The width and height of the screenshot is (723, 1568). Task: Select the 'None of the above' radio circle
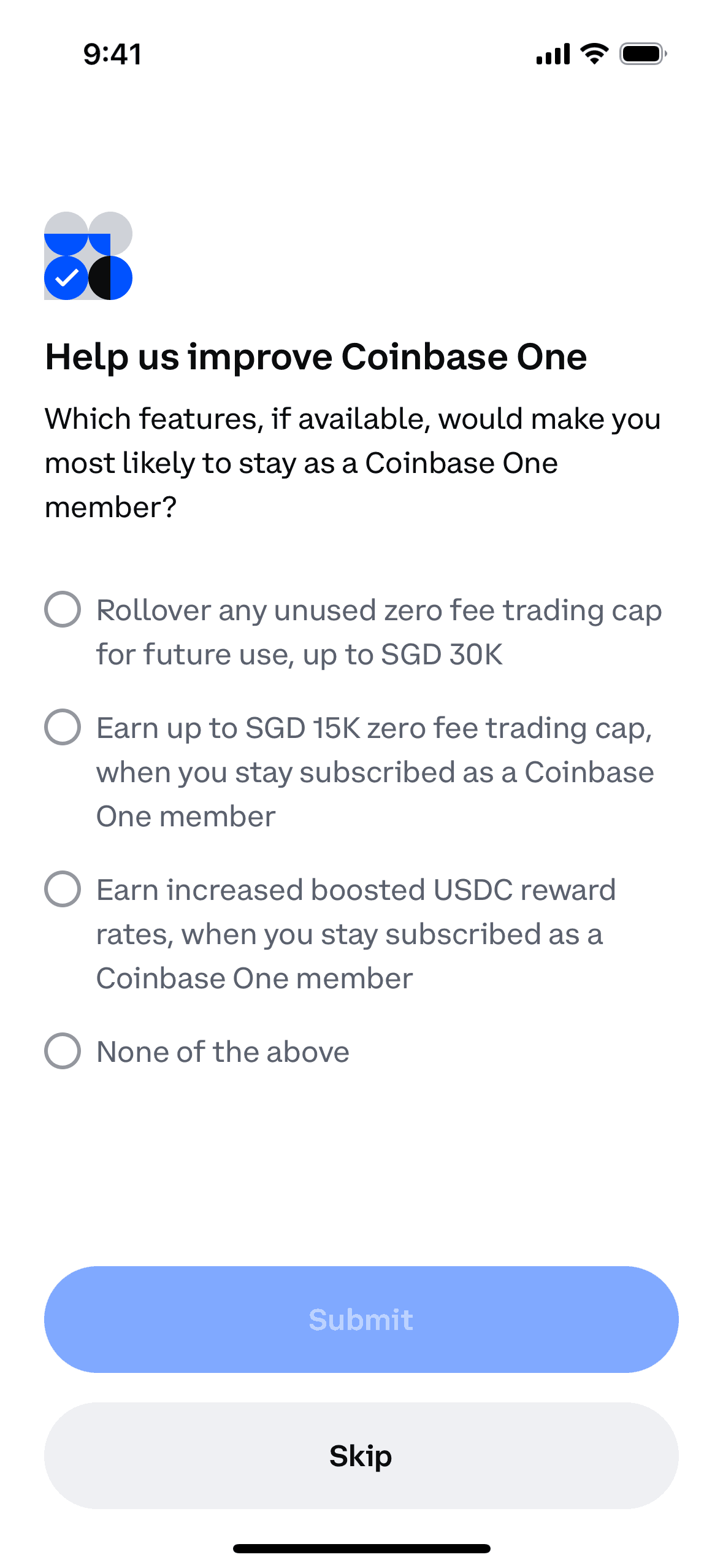tap(63, 1051)
